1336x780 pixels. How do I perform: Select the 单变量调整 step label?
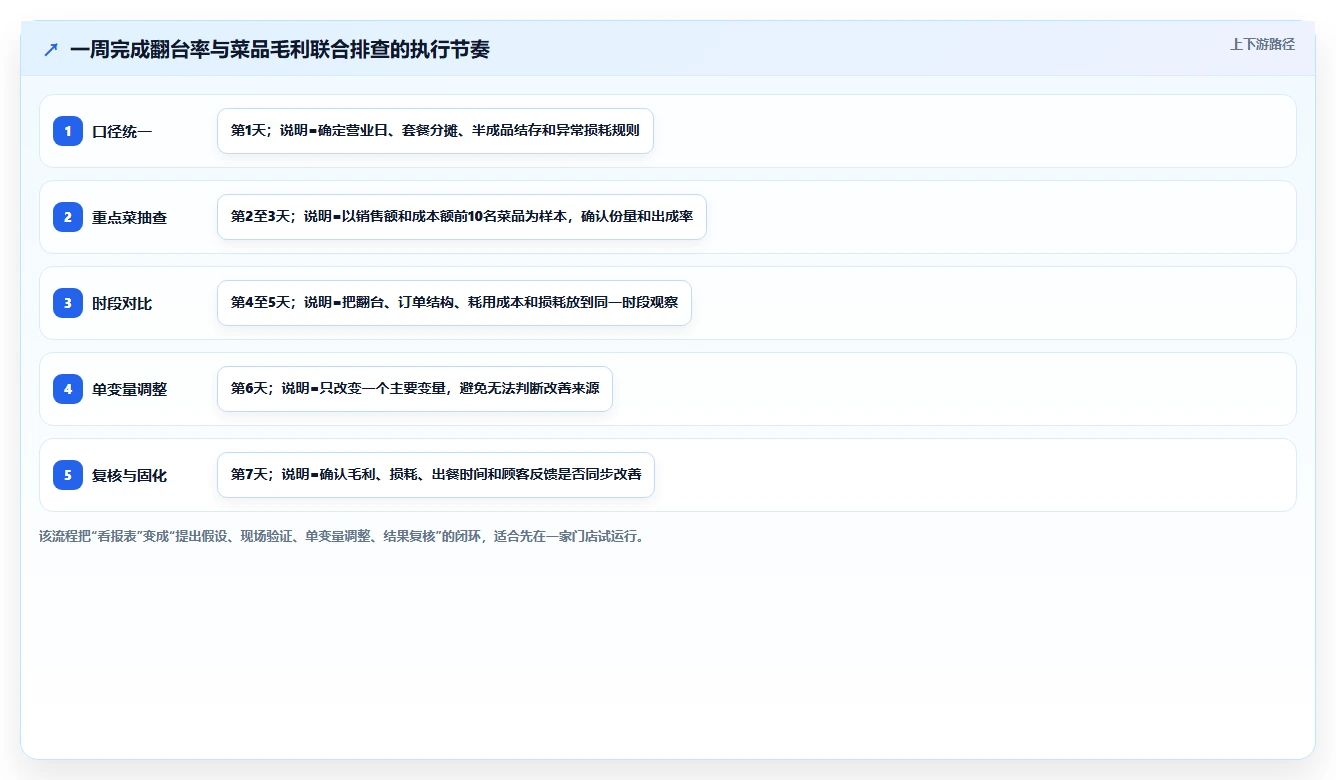click(130, 390)
